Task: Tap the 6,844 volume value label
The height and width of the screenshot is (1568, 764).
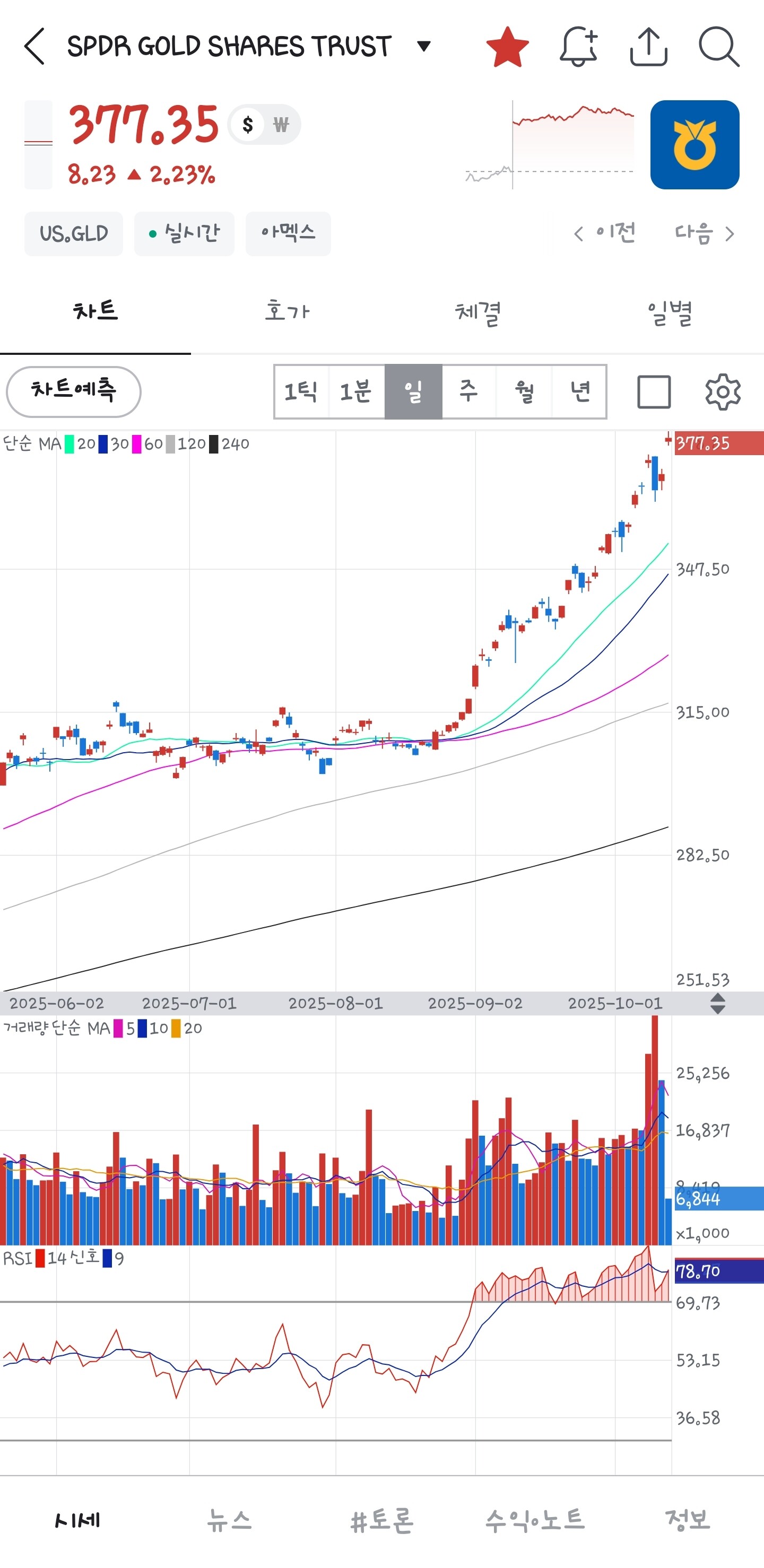Action: coord(719,1198)
